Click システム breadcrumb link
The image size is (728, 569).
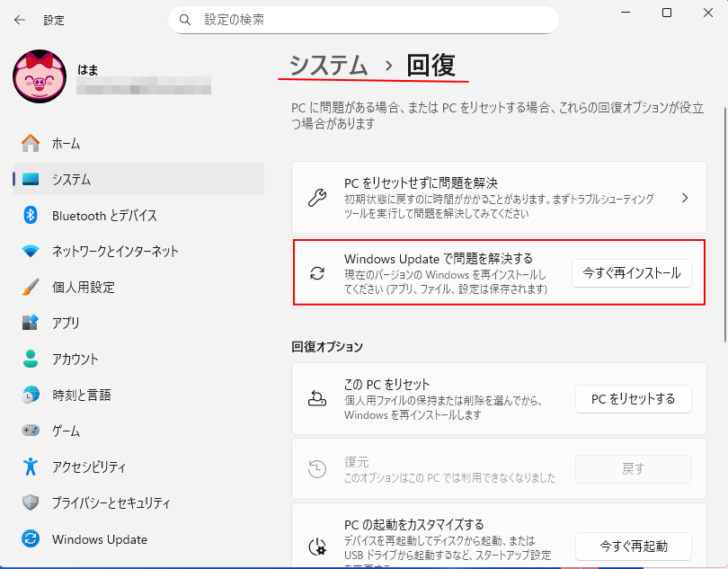tap(328, 65)
